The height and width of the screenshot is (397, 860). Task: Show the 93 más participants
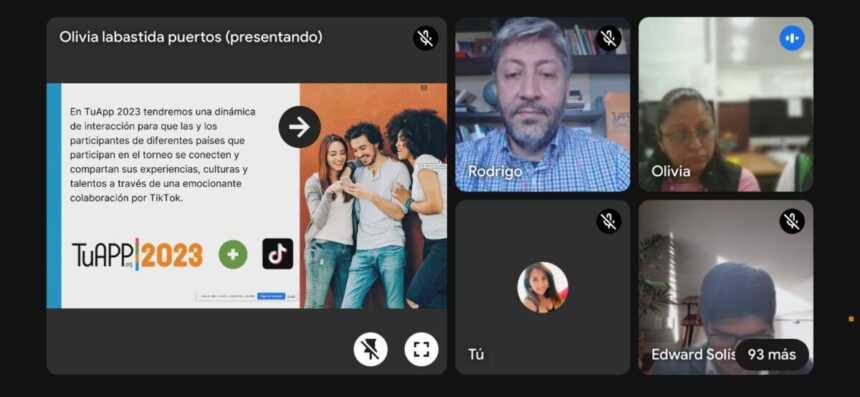pos(772,355)
